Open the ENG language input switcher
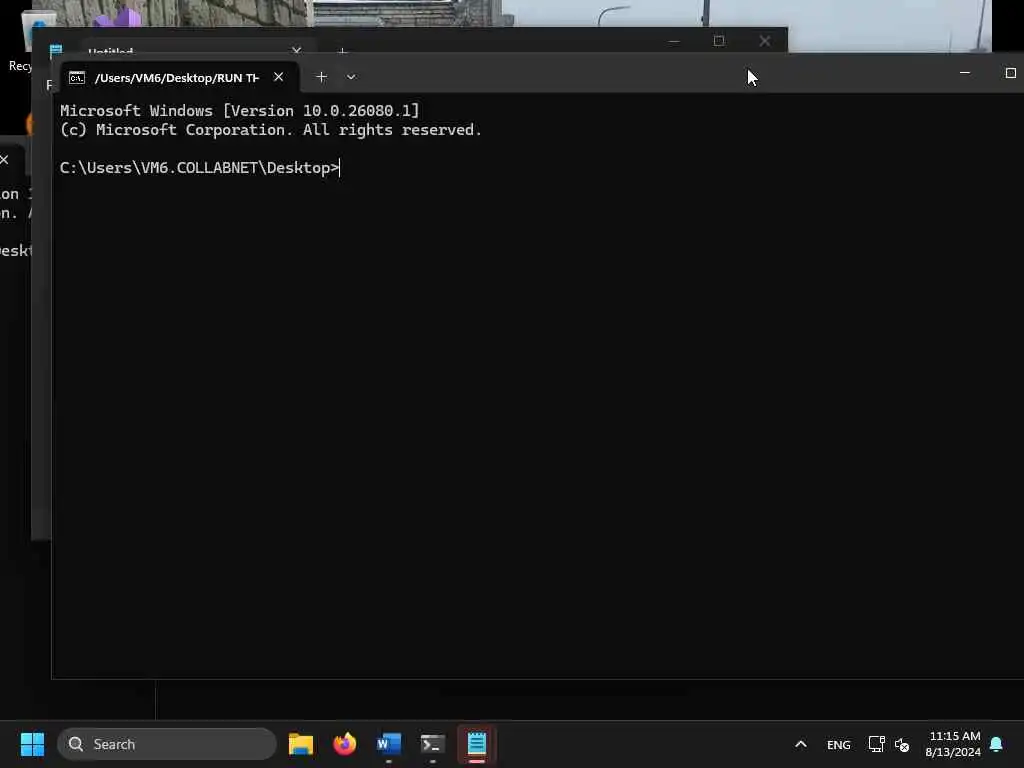 pos(839,744)
